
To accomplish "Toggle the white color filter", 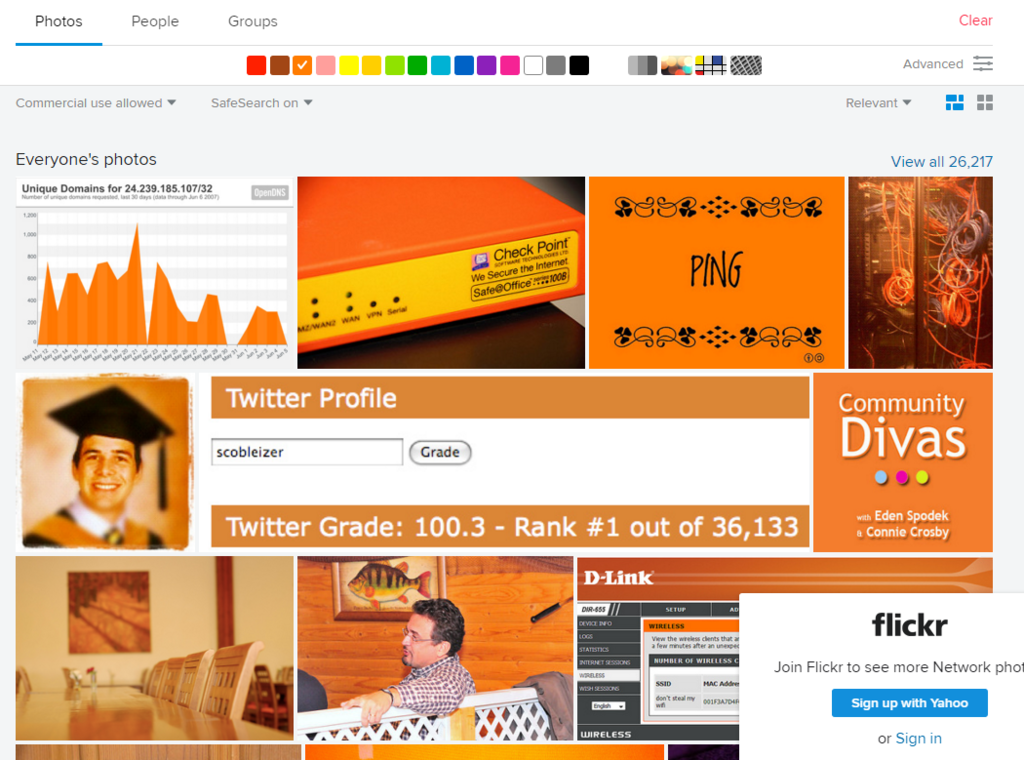I will pyautogui.click(x=533, y=65).
